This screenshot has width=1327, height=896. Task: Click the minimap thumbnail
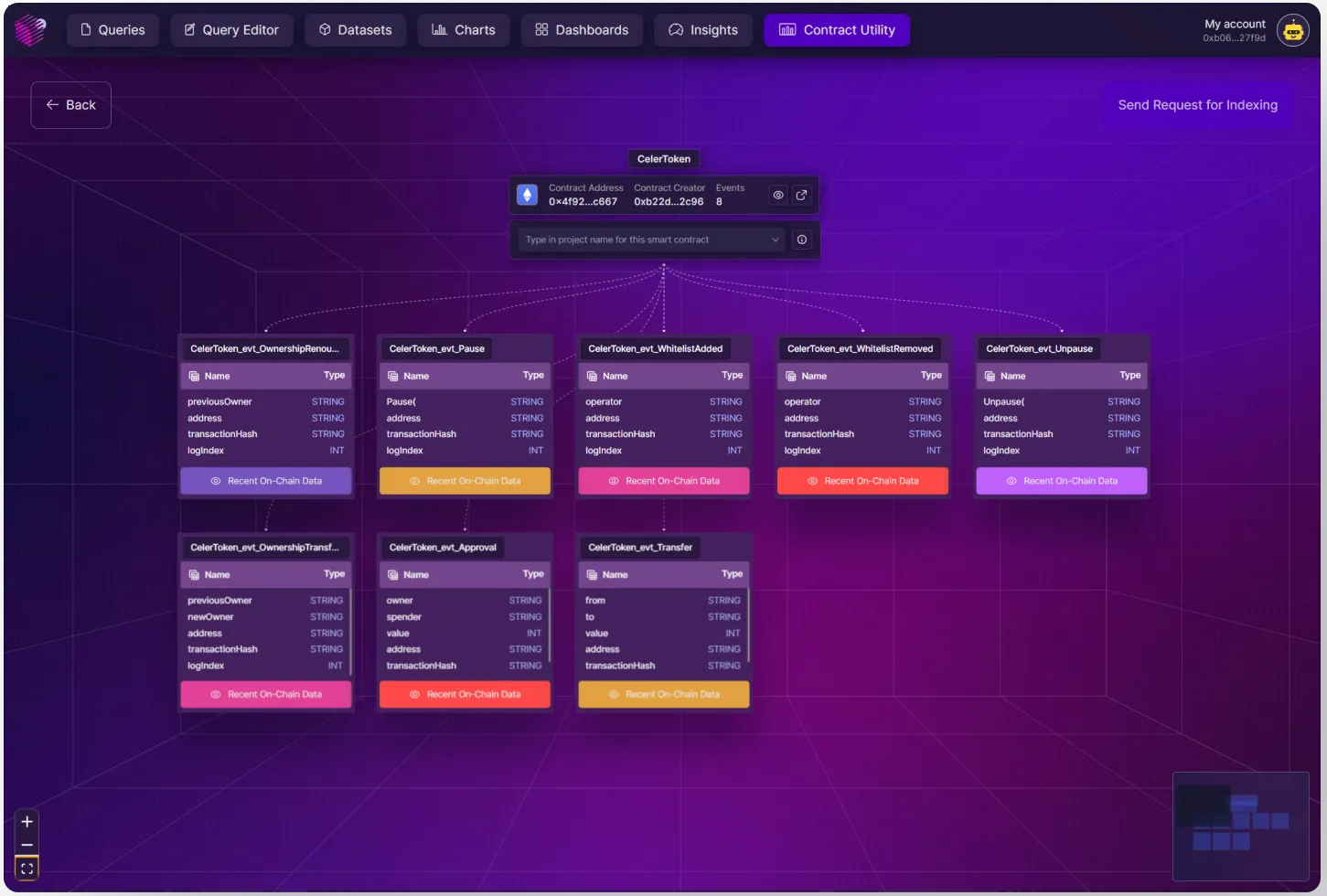1241,827
